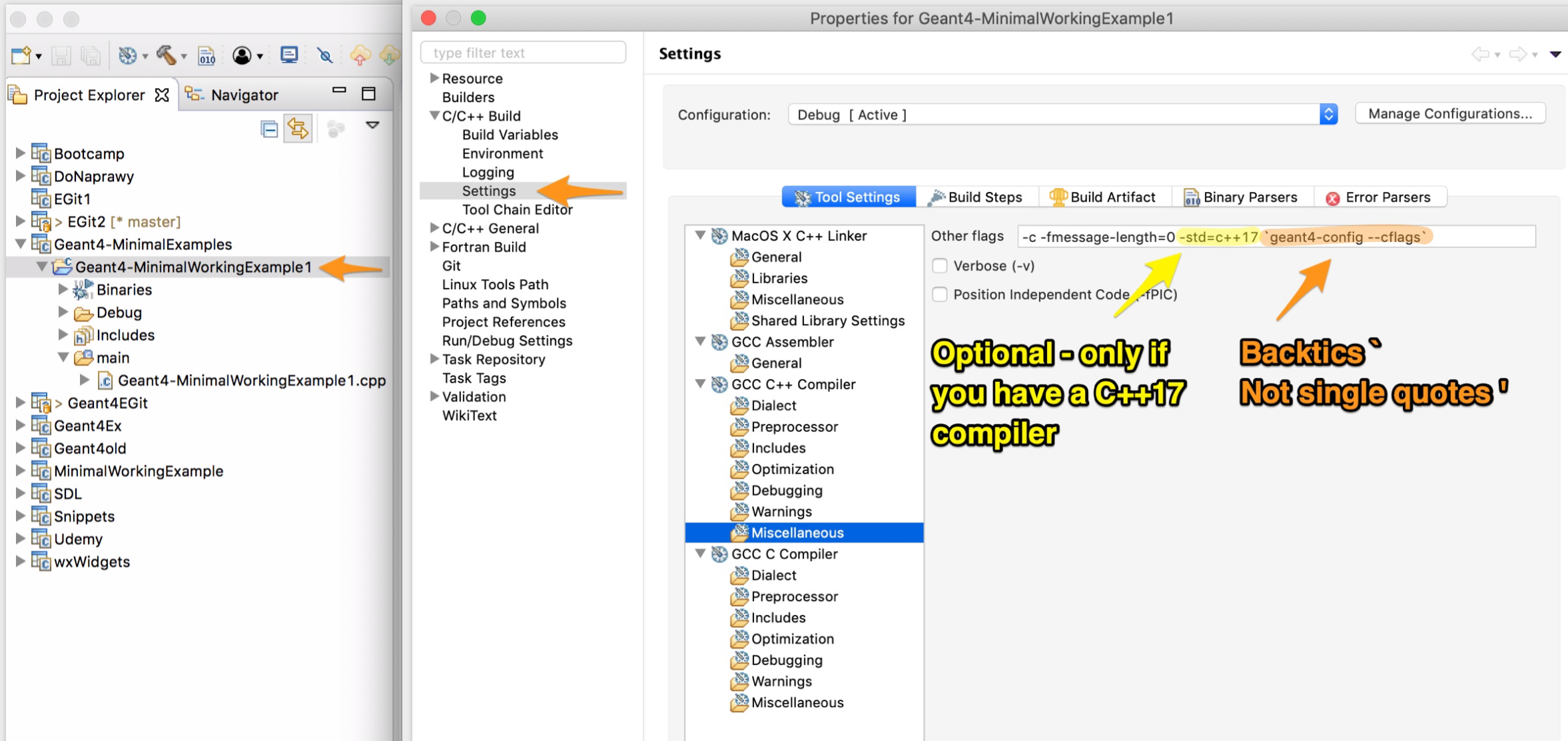
Task: Expand the Bootcamp project
Action: [19, 153]
